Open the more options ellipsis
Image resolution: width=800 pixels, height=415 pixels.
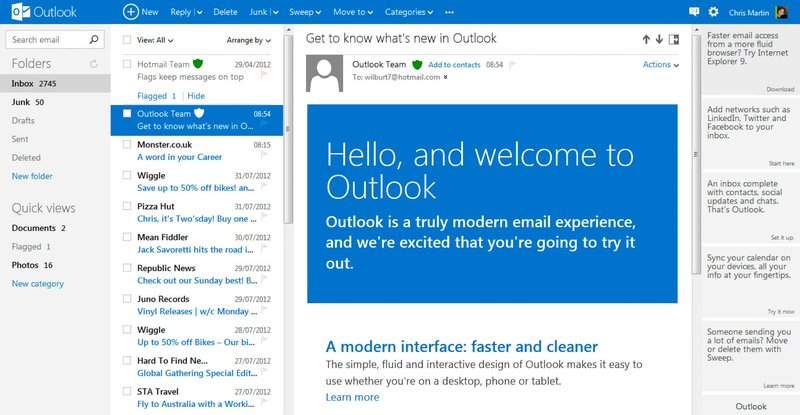click(449, 12)
